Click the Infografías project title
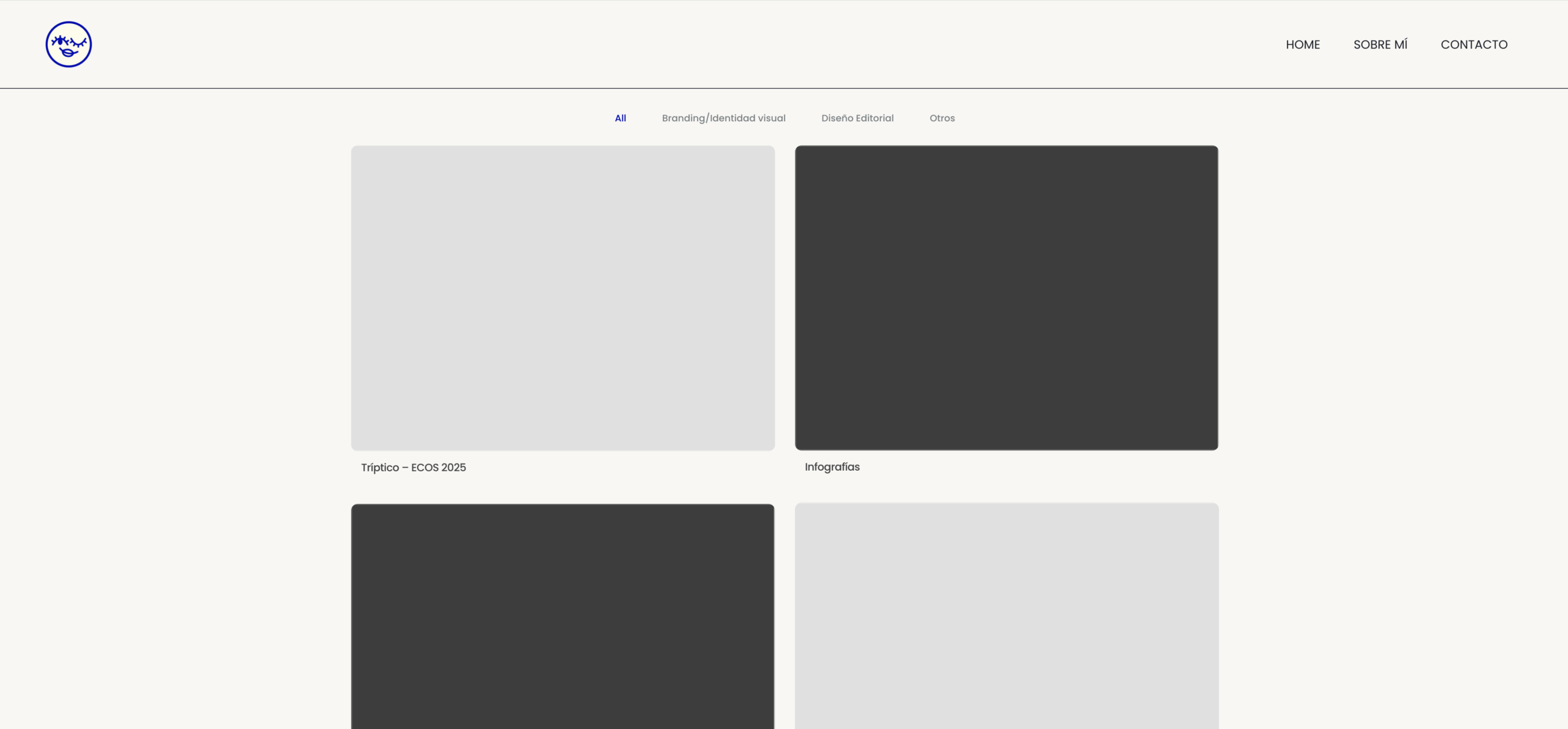The width and height of the screenshot is (1568, 729). [832, 467]
